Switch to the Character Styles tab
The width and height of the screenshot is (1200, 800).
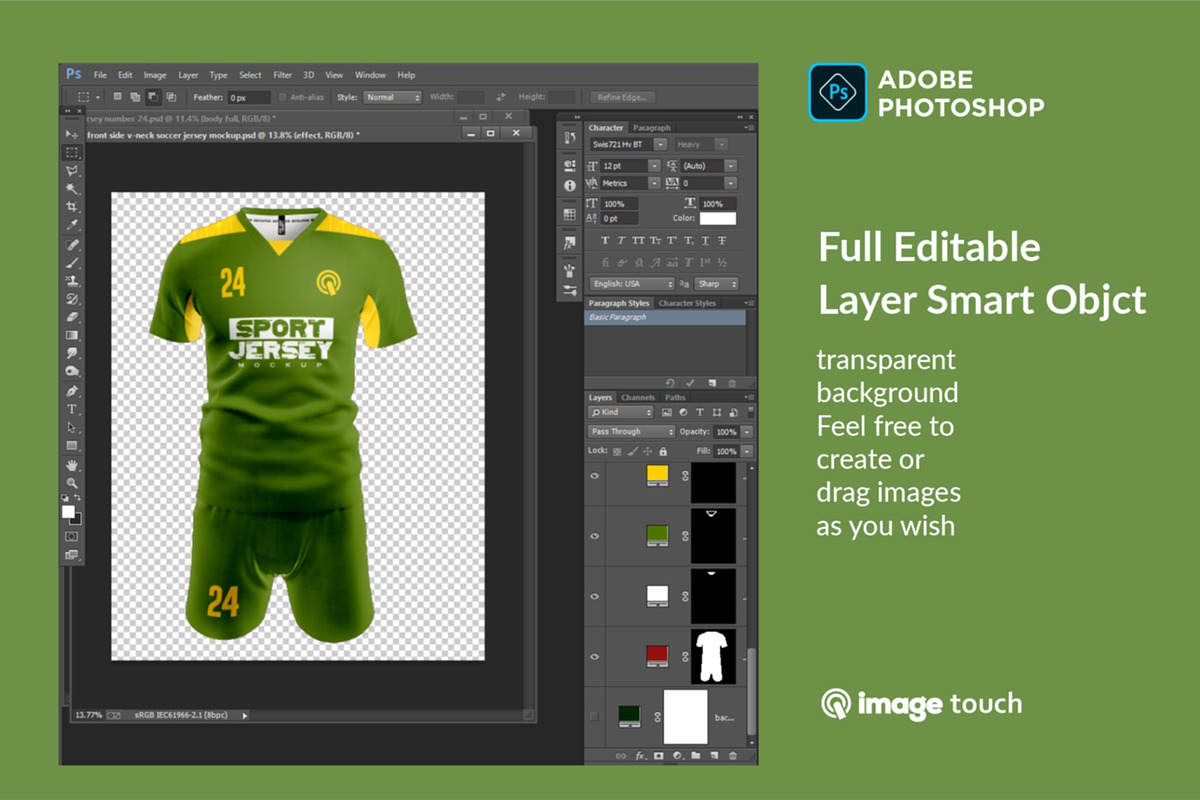[x=687, y=303]
